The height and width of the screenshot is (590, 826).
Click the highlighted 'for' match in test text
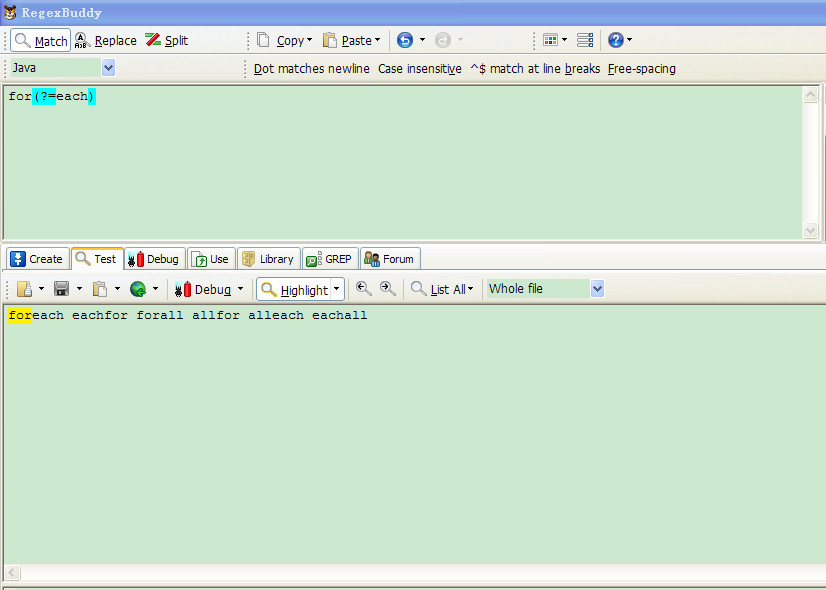coord(20,316)
